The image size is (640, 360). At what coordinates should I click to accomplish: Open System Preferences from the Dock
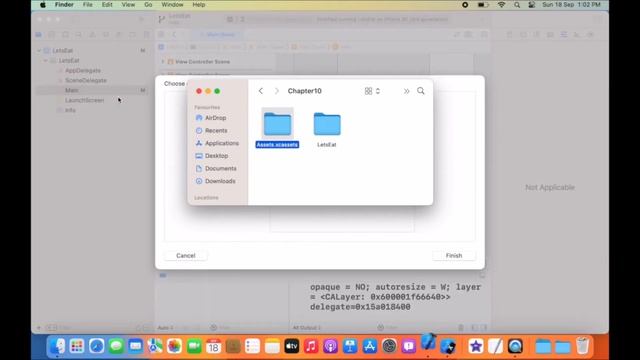pos(389,347)
